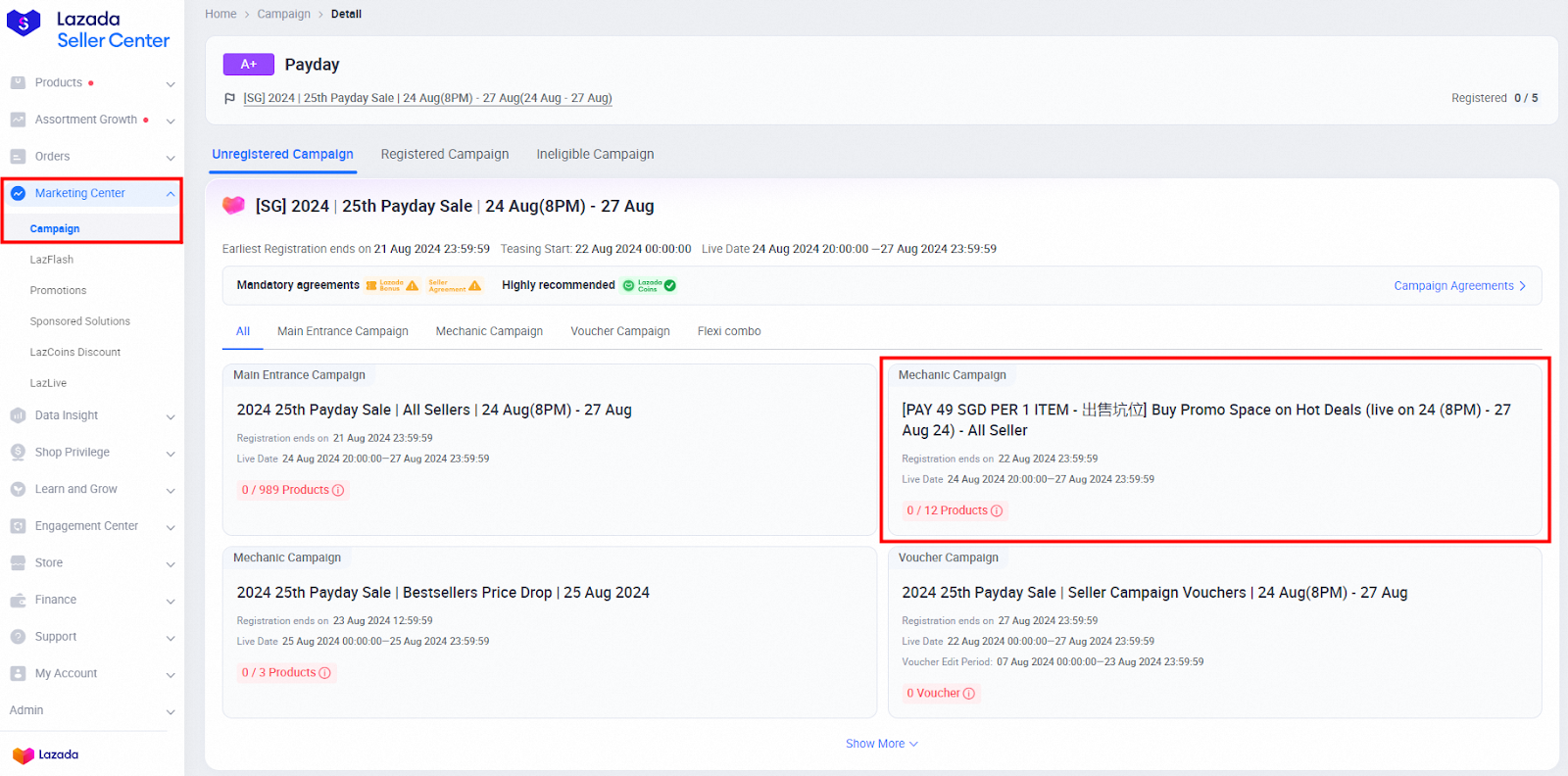The width and height of the screenshot is (1568, 776).
Task: Click the Data Insight sidebar icon
Action: point(18,415)
